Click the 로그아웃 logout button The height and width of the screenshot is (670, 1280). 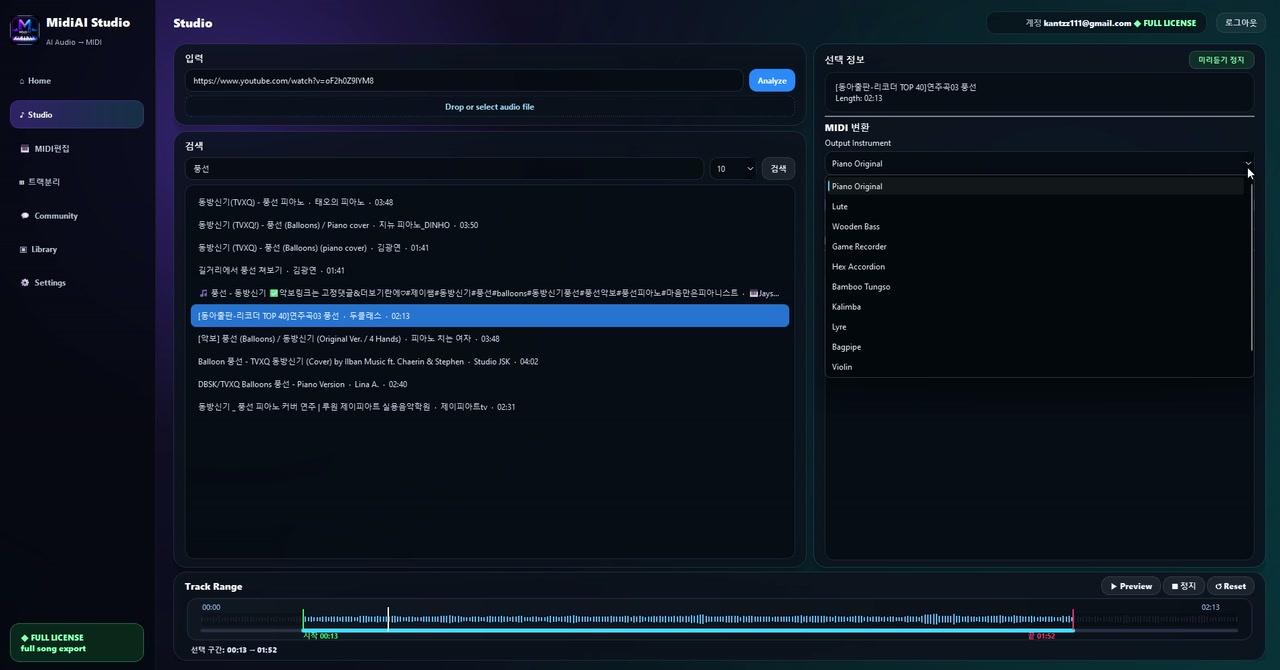coord(1241,22)
